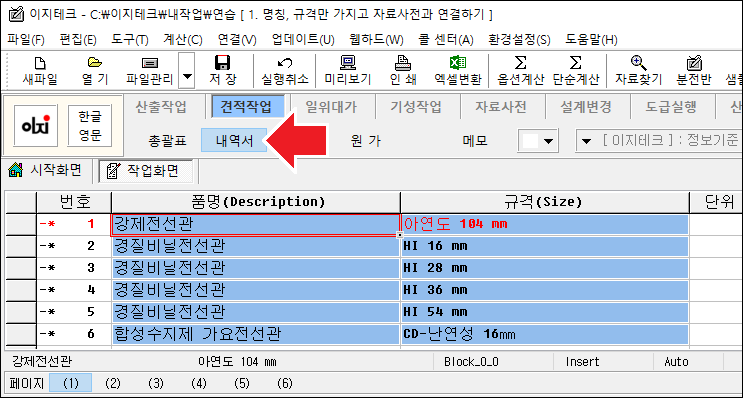Go to page (6)
Viewport: 743px width, 398px height.
pos(284,383)
